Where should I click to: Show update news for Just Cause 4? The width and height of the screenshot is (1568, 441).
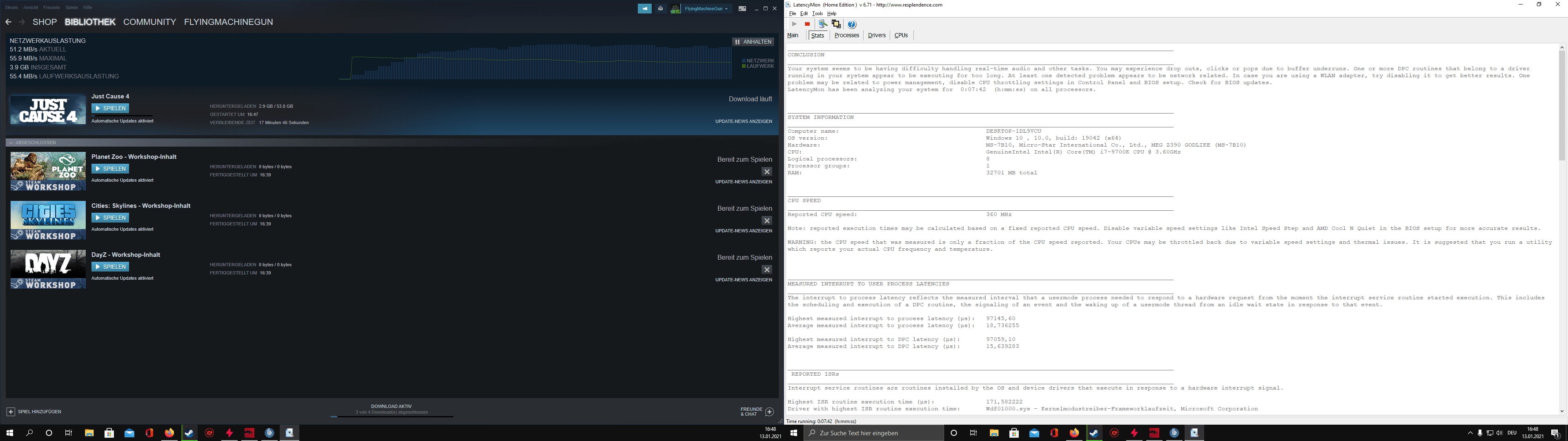[x=743, y=121]
